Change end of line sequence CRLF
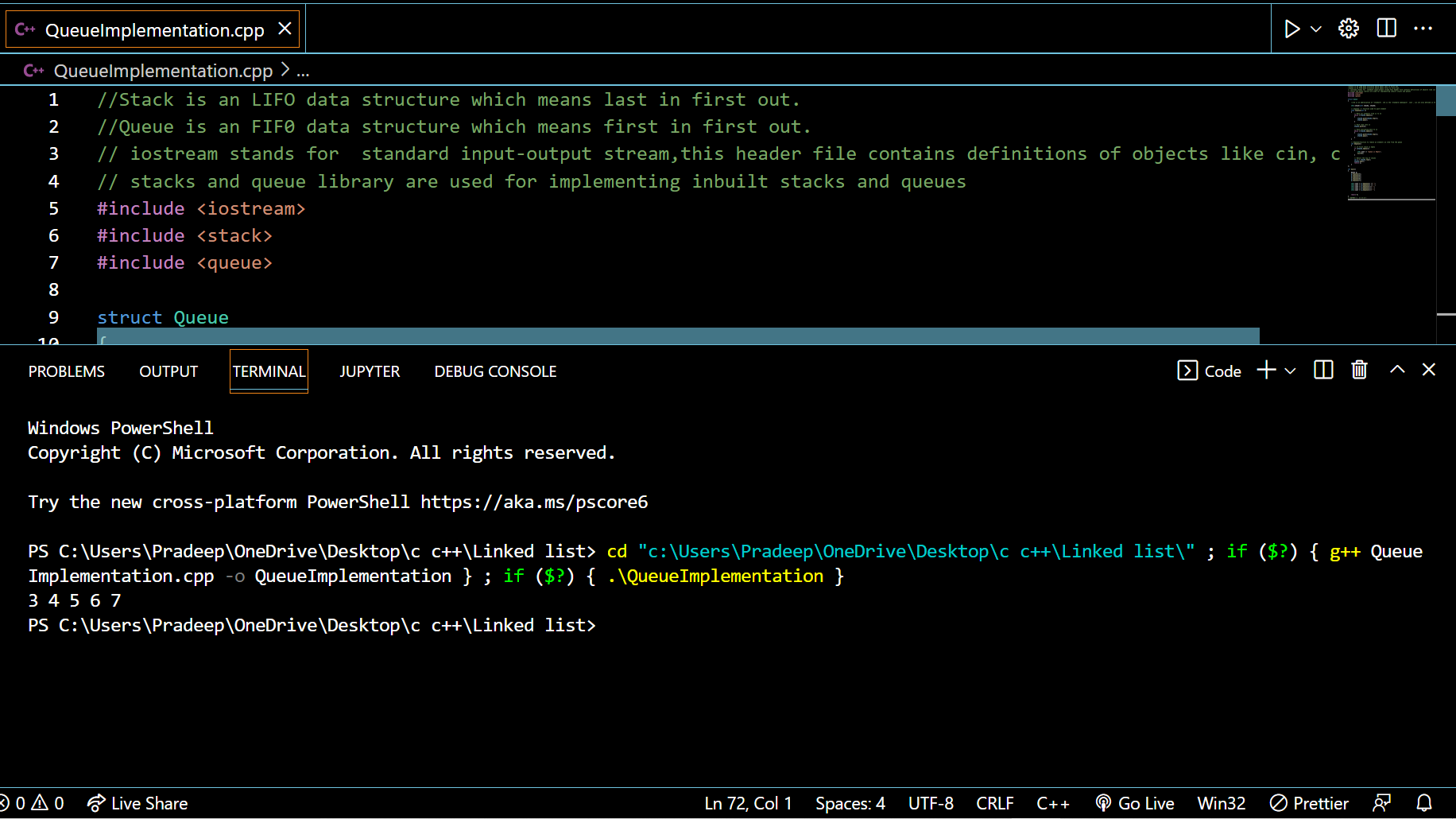 click(x=995, y=803)
